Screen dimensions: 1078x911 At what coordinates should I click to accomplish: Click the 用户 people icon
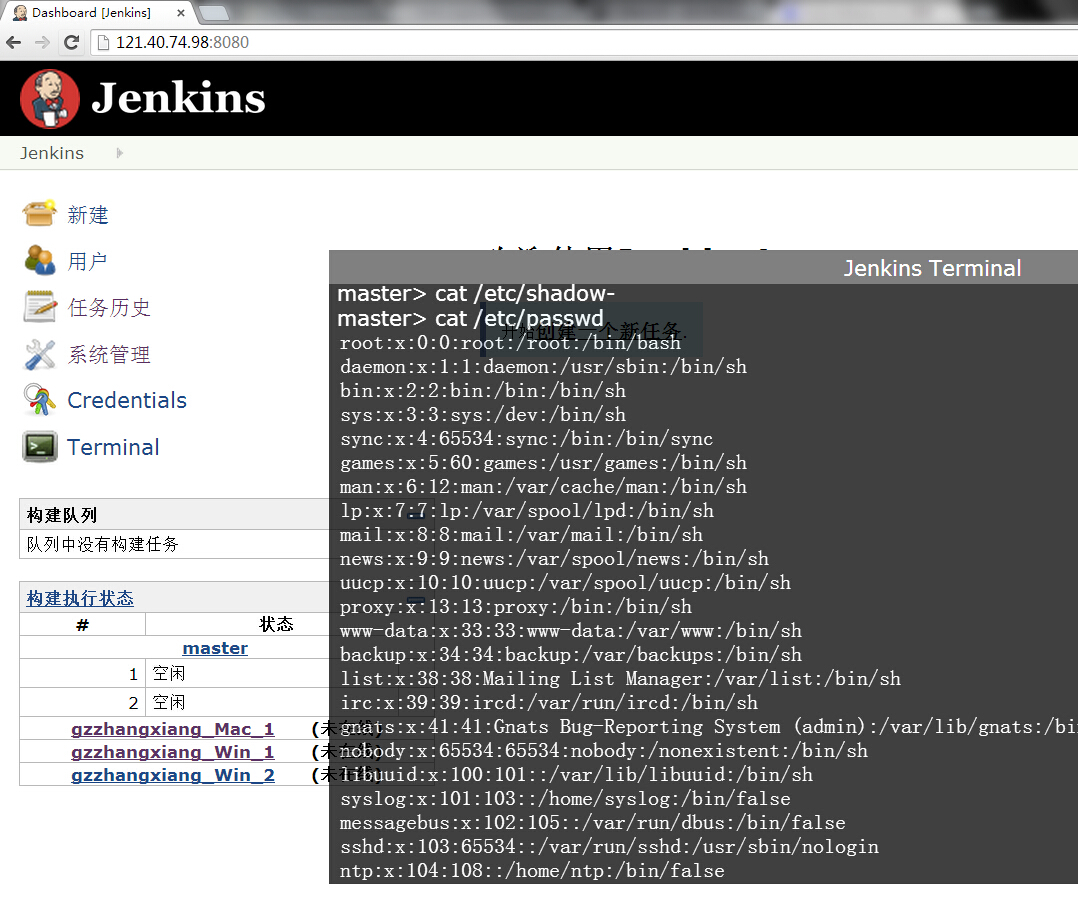(x=39, y=261)
